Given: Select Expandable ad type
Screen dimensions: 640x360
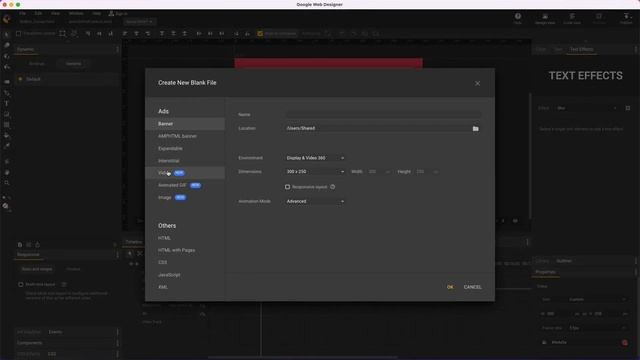Looking at the screenshot, I should (x=185, y=149).
